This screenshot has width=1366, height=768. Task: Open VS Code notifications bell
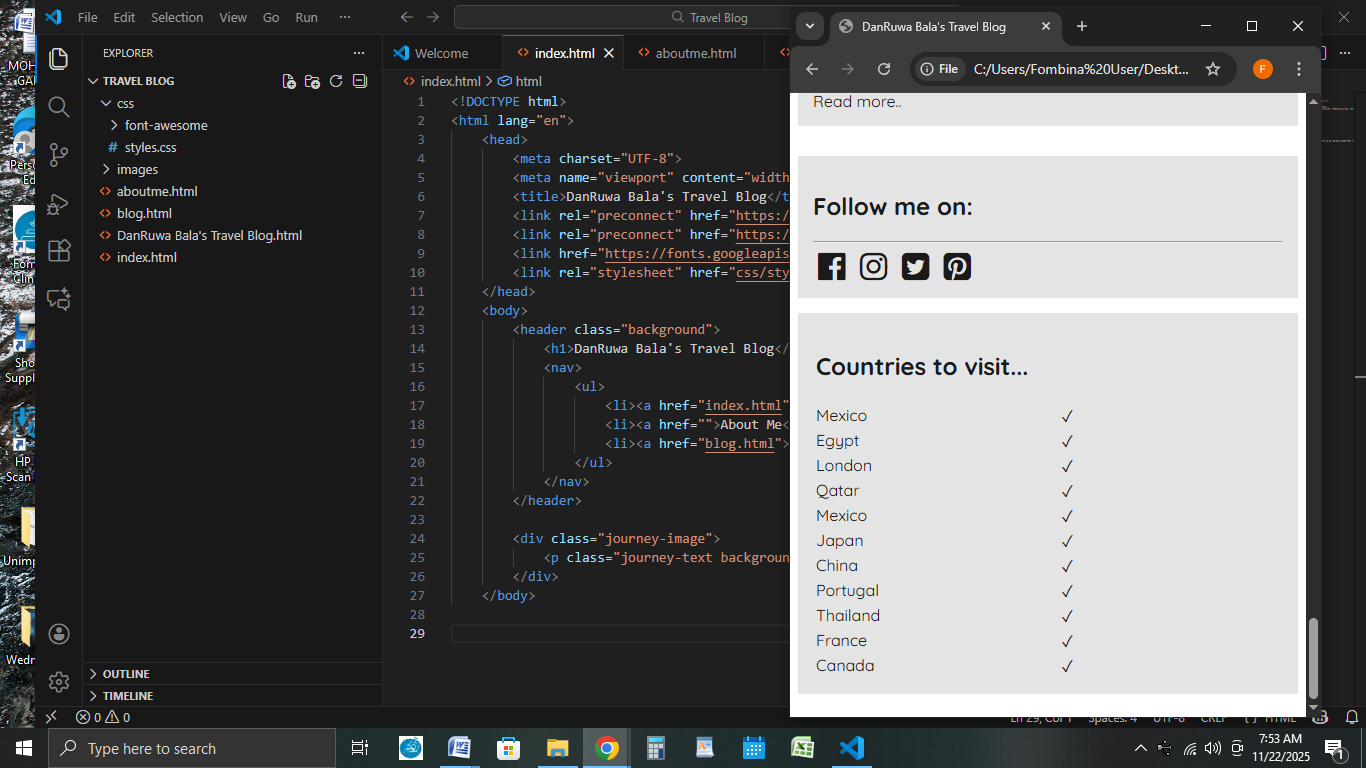[x=1352, y=717]
